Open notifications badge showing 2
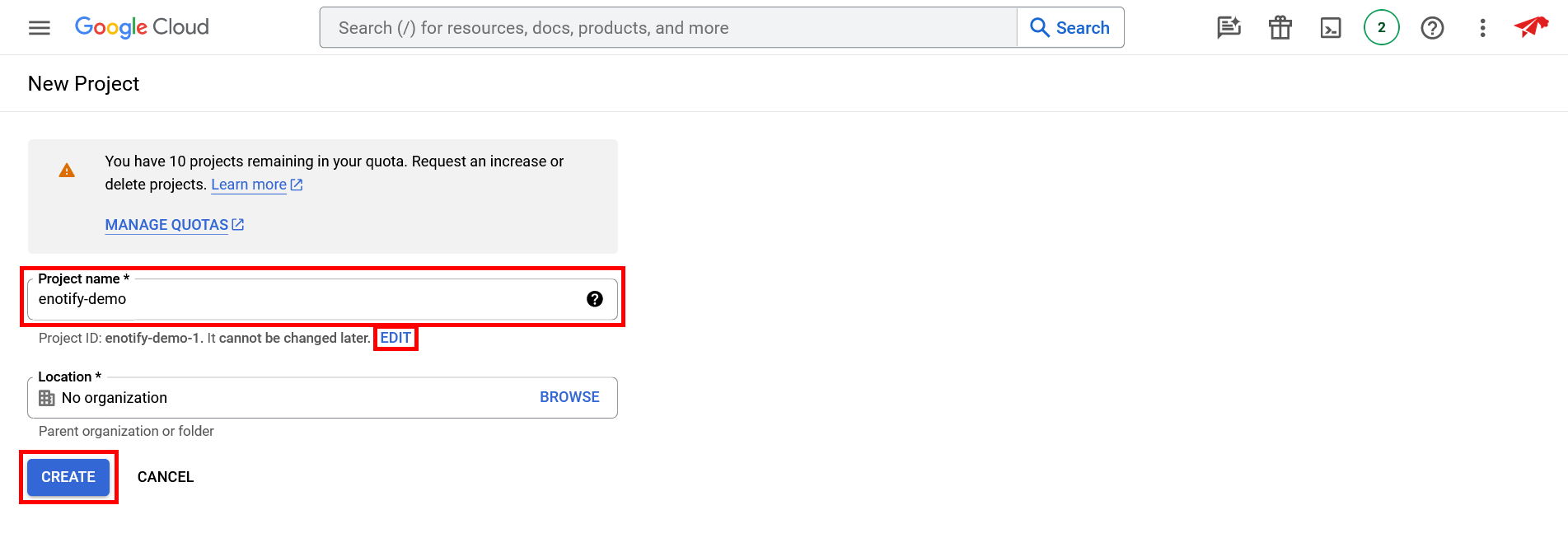1568x538 pixels. point(1382,28)
